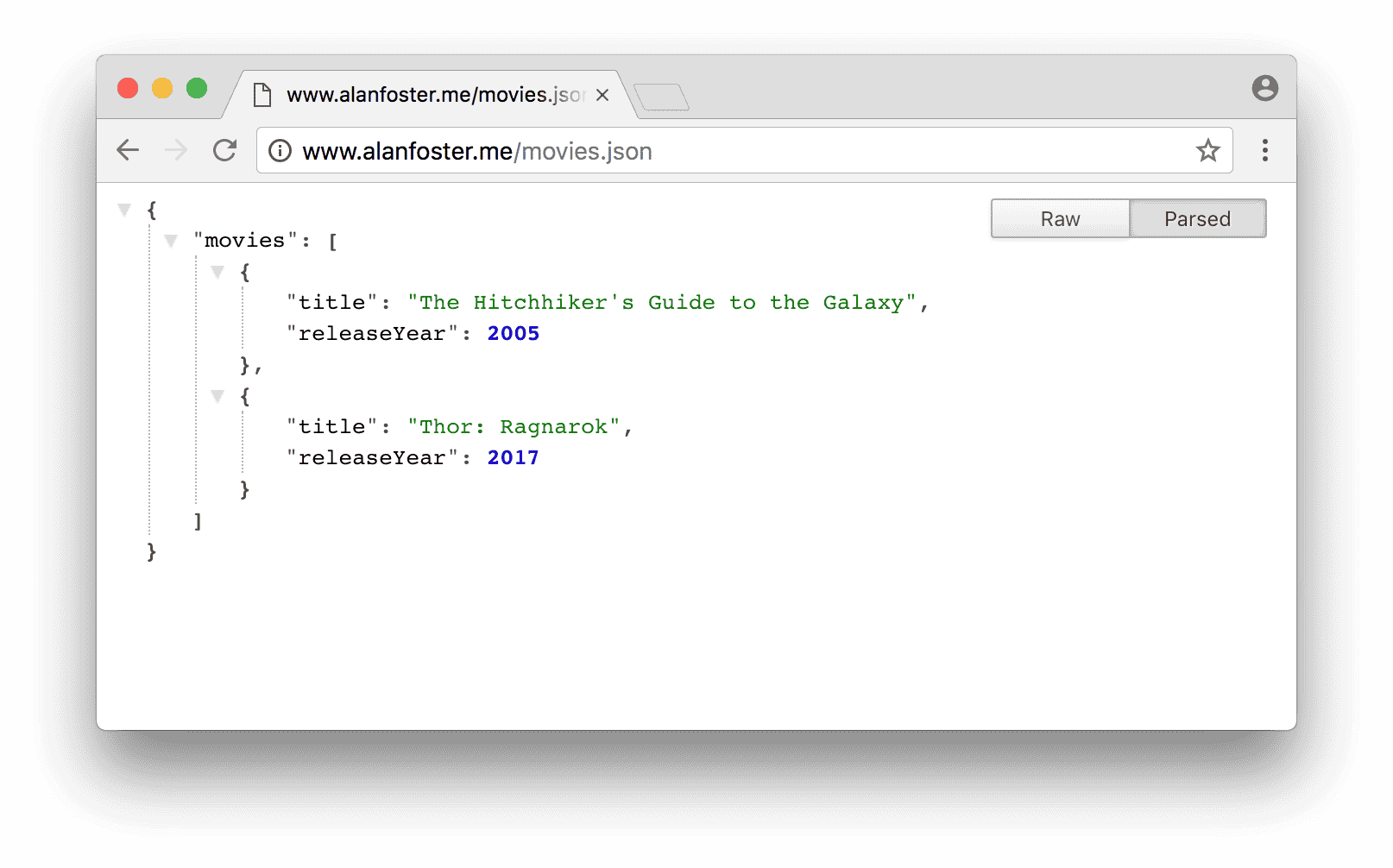The image size is (1393, 868).
Task: Click the "releaseYear" key beside 2017
Action: pos(372,458)
